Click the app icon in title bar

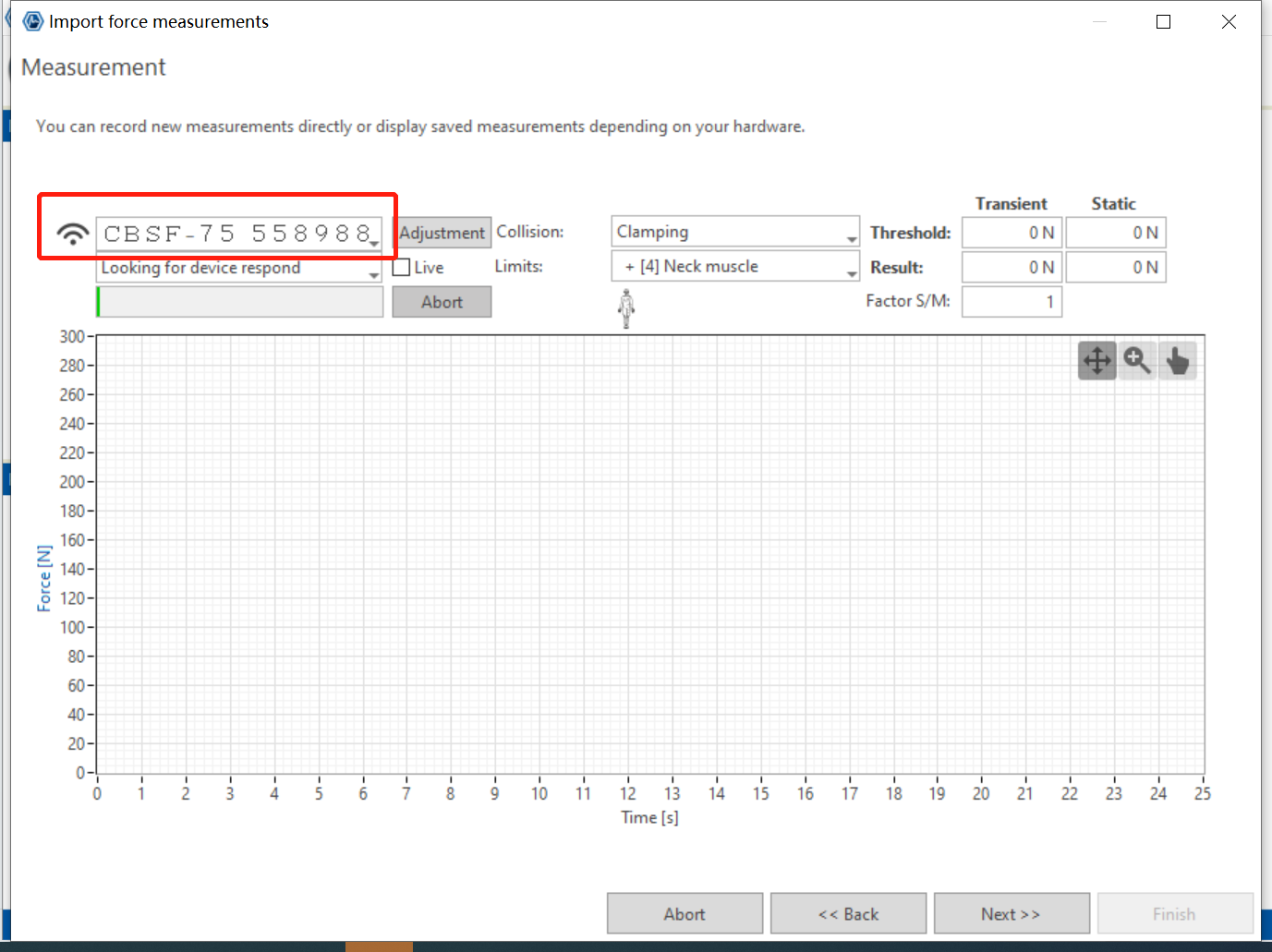click(33, 21)
